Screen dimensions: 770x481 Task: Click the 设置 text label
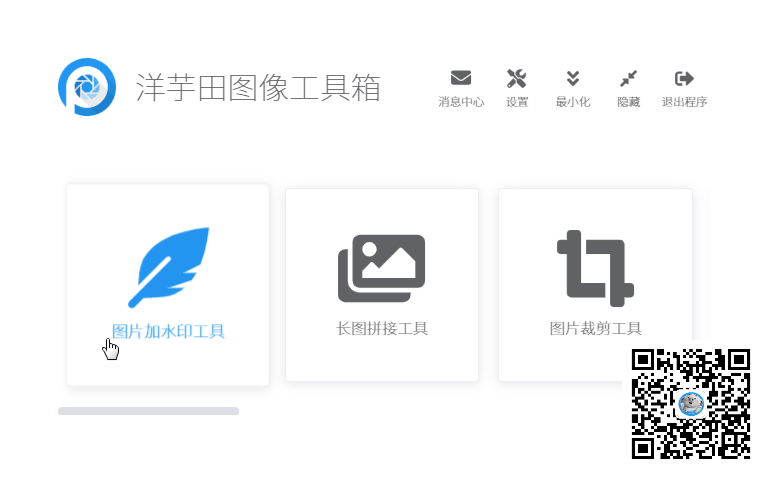coord(517,102)
